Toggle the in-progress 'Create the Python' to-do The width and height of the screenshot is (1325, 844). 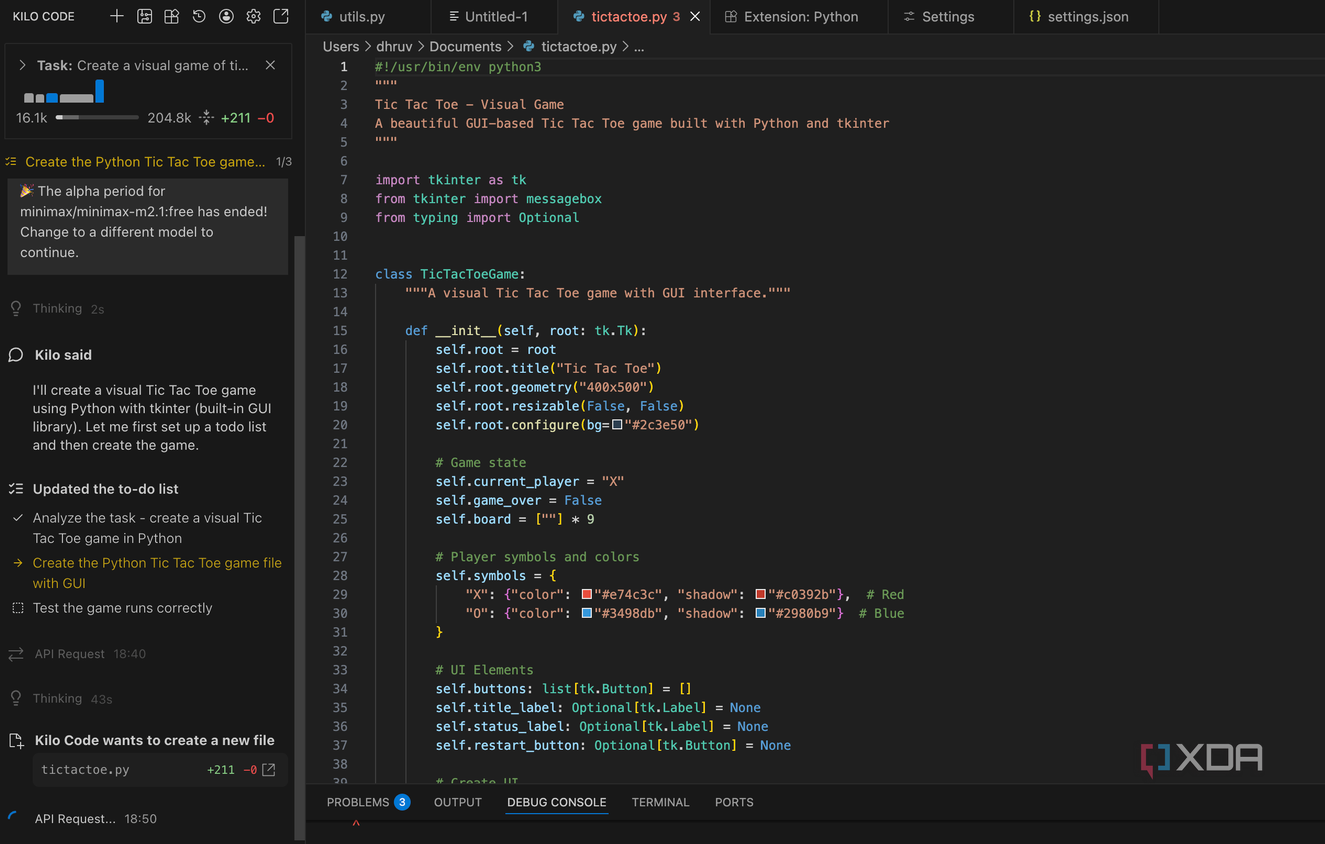coord(17,563)
